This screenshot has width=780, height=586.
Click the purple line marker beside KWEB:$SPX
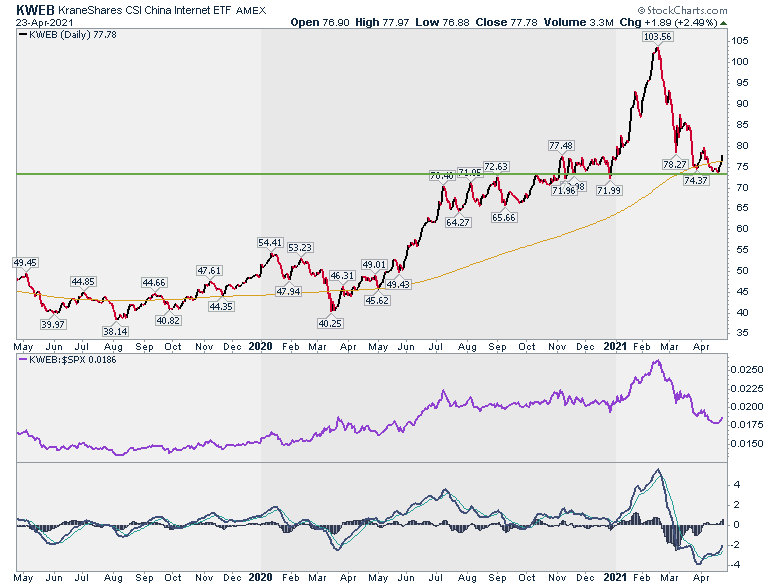tap(23, 359)
